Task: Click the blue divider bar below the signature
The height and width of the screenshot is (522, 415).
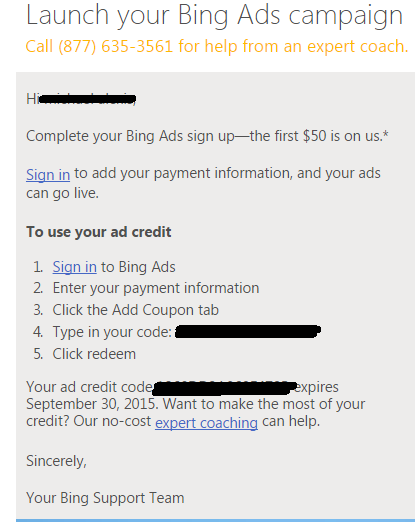Action: pos(215,520)
